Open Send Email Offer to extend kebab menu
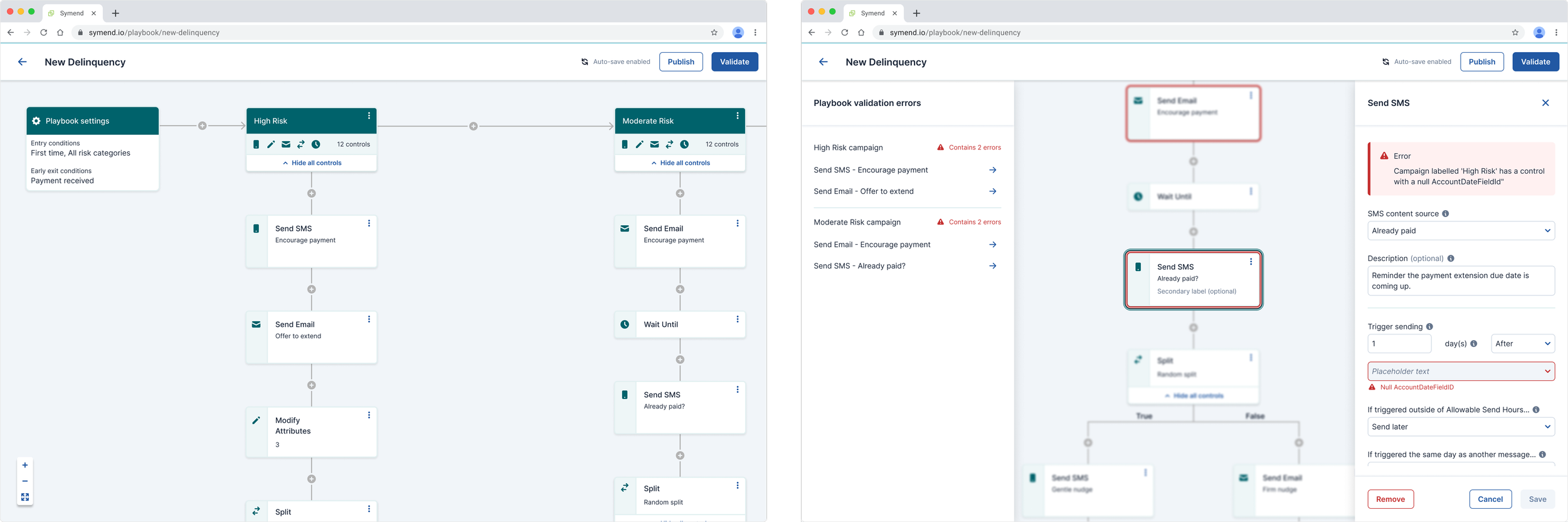 [x=369, y=319]
